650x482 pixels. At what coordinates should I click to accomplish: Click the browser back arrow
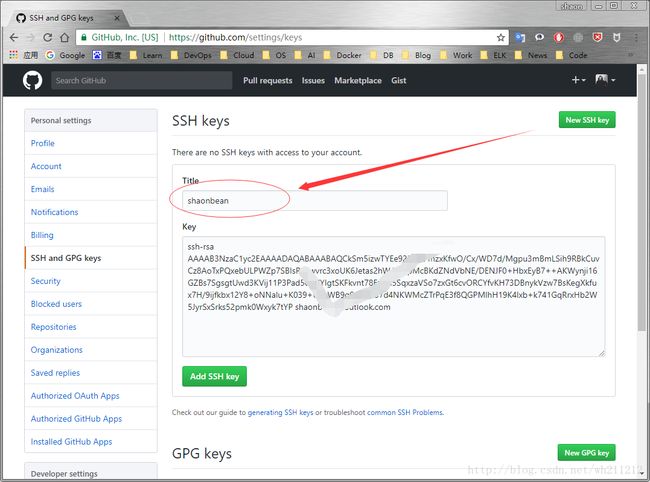[x=14, y=38]
